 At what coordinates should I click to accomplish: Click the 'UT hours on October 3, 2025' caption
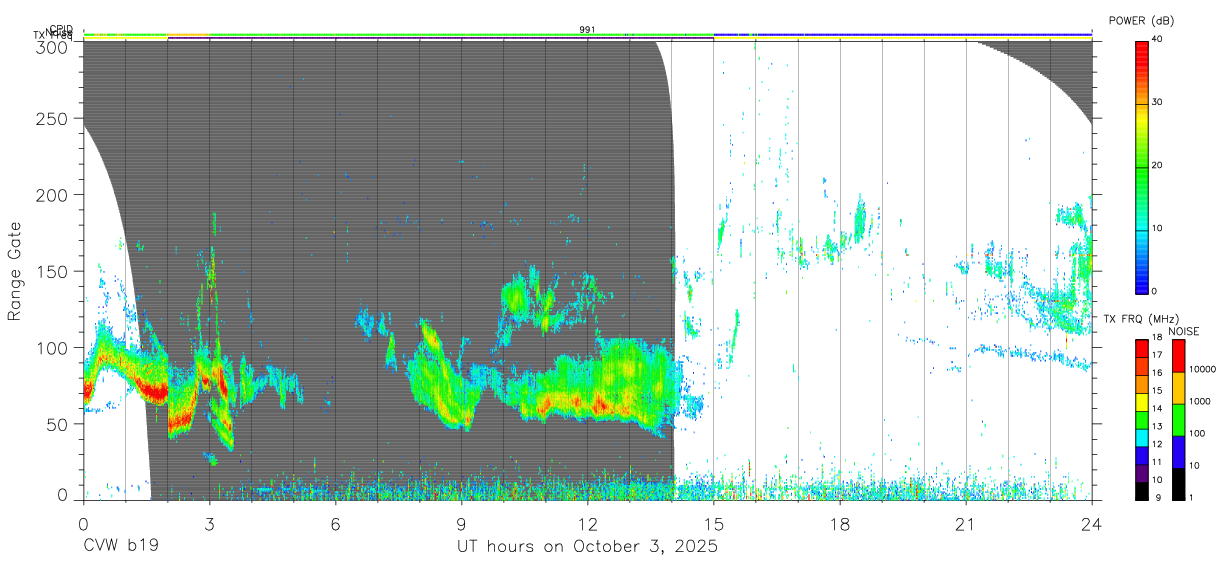(x=588, y=547)
